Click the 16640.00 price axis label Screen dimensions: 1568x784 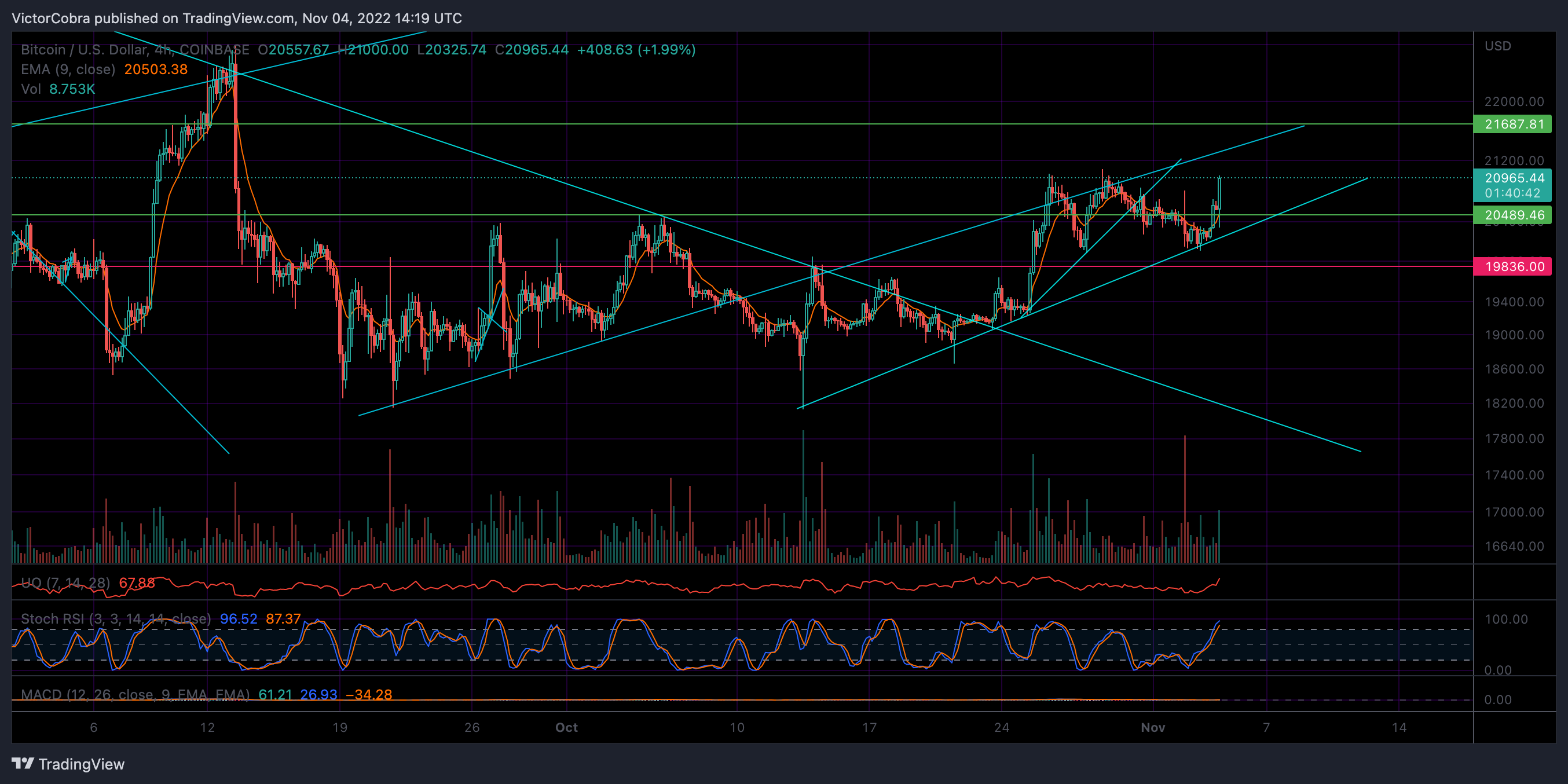pyautogui.click(x=1514, y=546)
